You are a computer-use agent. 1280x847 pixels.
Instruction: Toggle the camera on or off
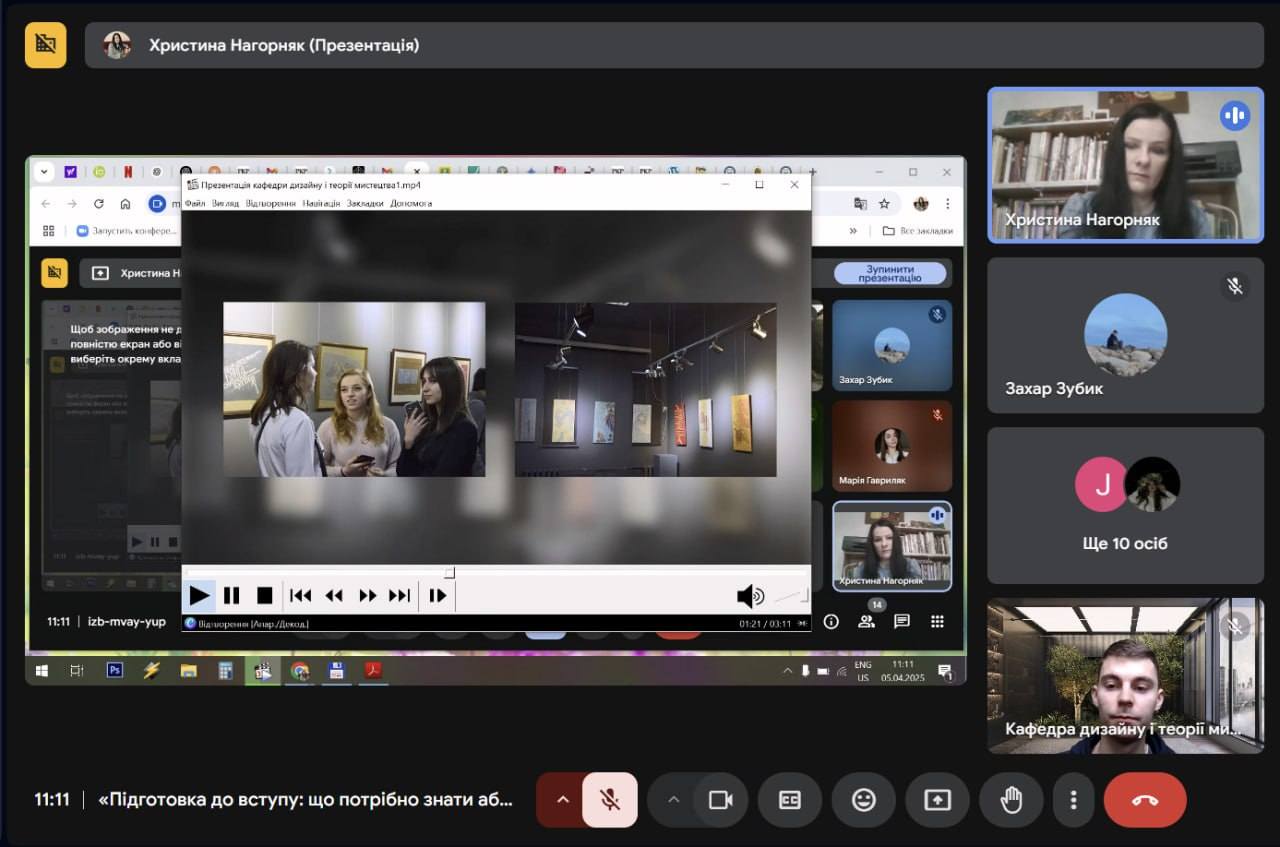(x=720, y=800)
